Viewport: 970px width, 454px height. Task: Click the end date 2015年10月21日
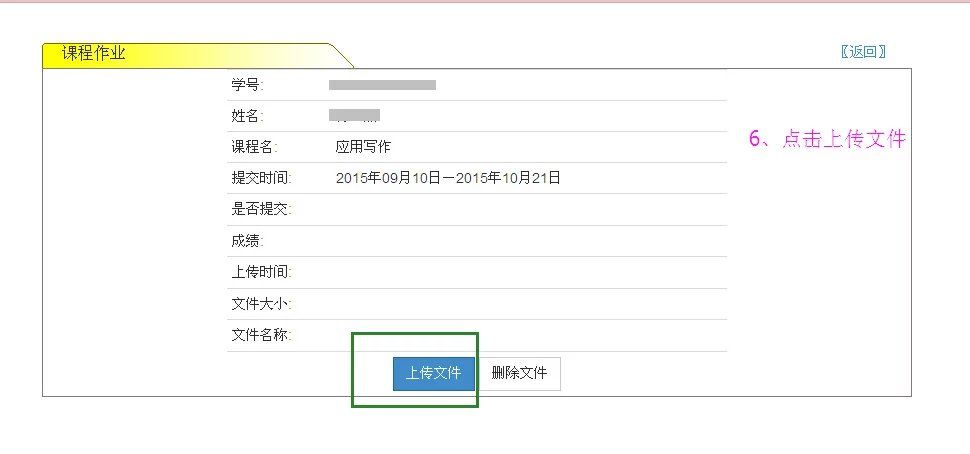(x=509, y=179)
